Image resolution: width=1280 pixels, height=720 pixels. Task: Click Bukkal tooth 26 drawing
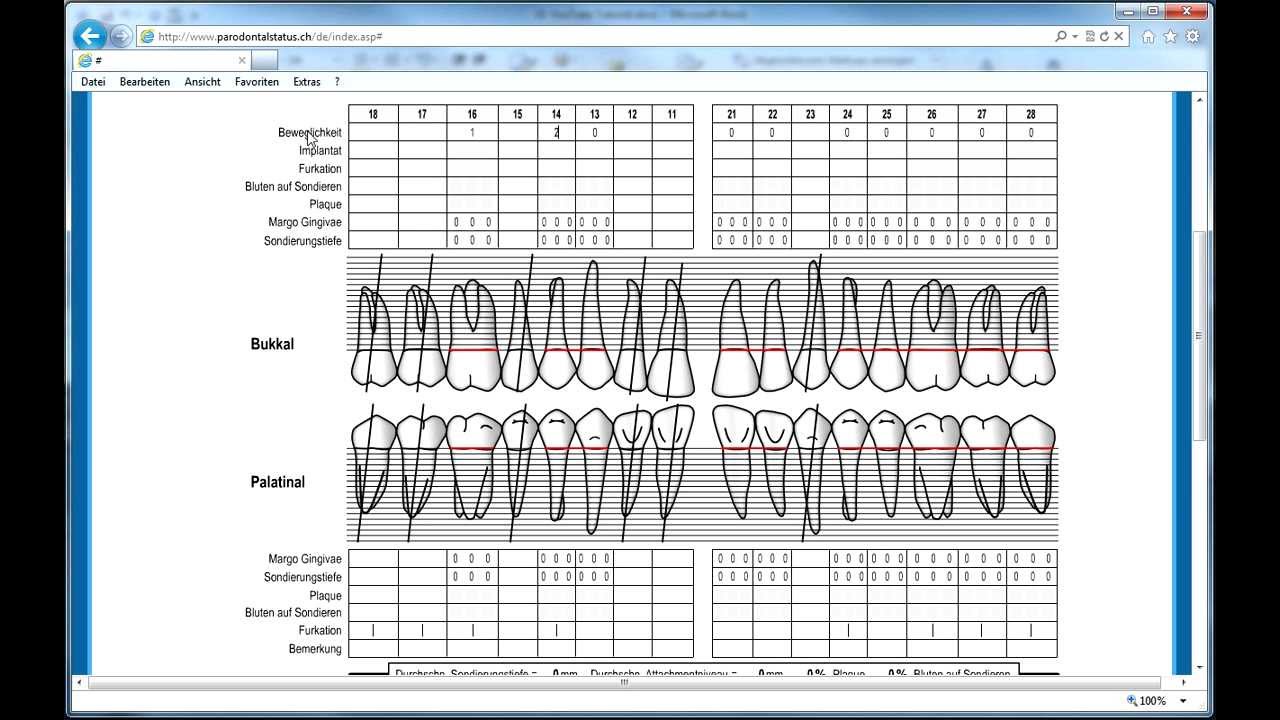point(932,335)
